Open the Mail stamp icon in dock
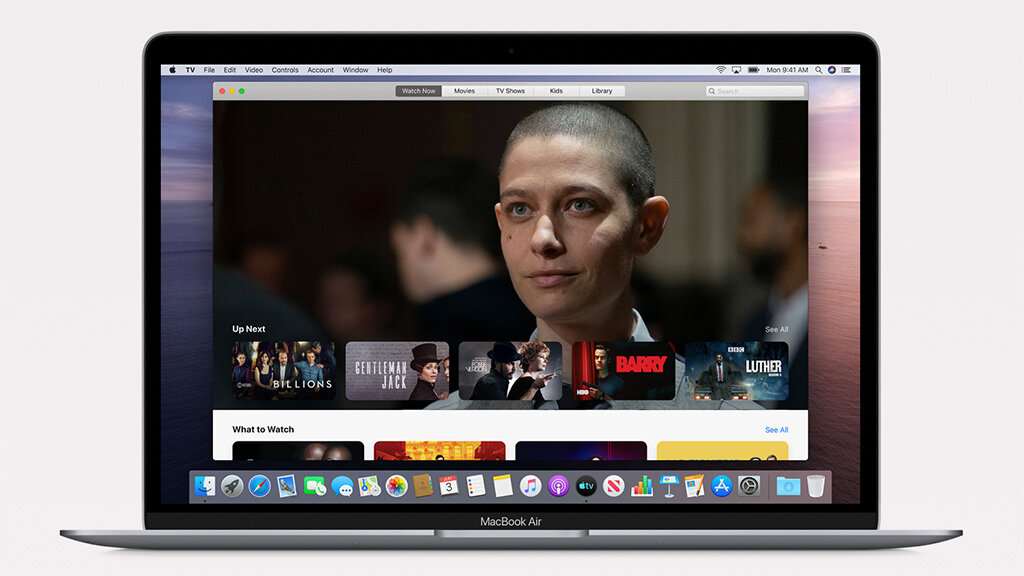This screenshot has height=576, width=1024. pyautogui.click(x=287, y=486)
